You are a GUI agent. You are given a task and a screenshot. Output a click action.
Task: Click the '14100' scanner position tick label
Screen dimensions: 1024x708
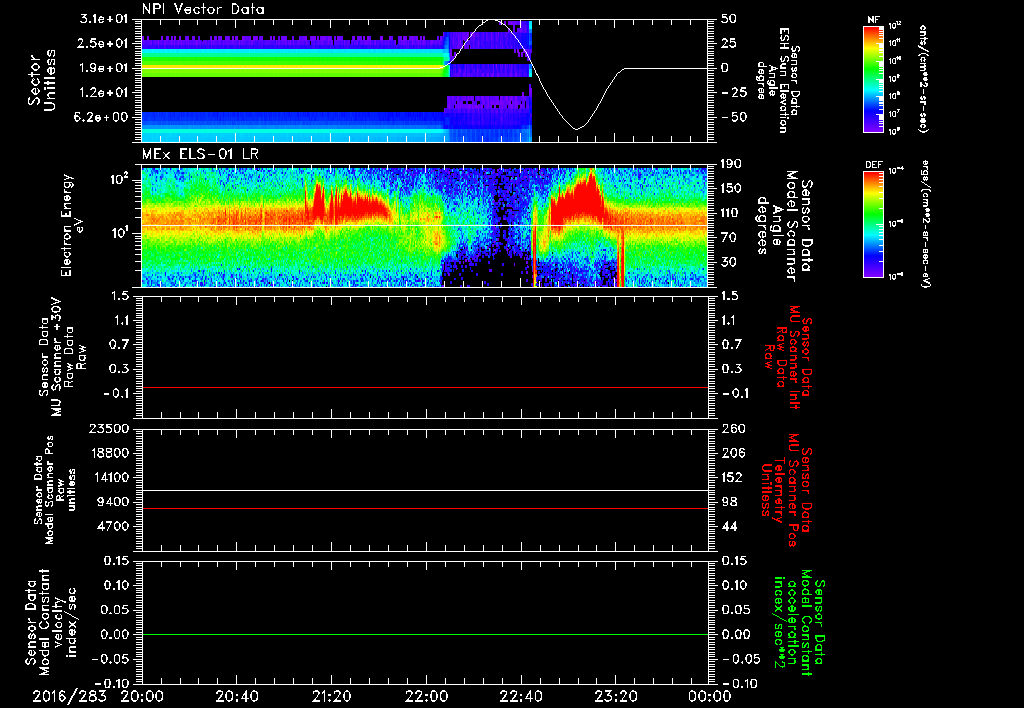[x=110, y=477]
